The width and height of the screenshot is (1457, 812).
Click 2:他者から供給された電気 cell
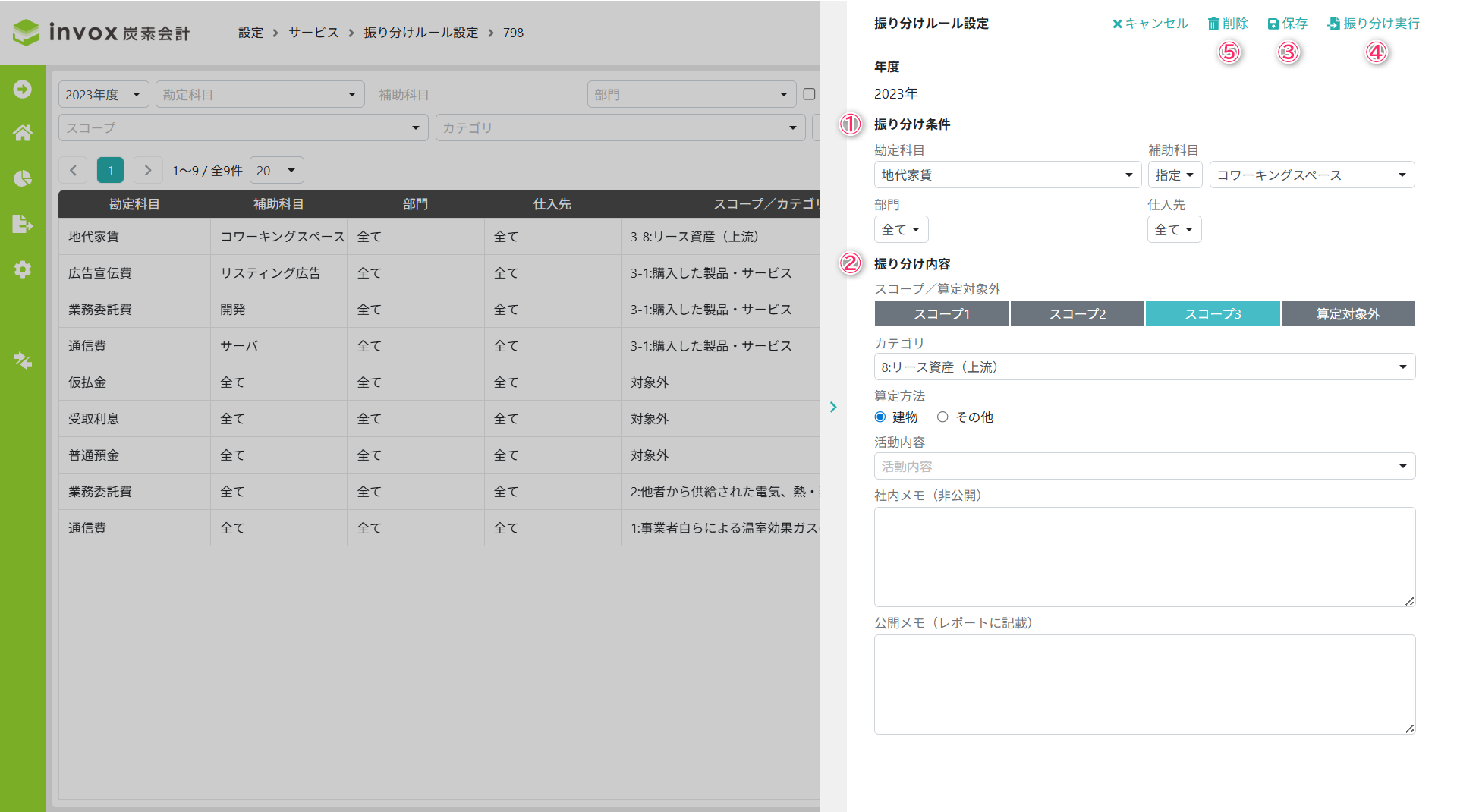(720, 492)
